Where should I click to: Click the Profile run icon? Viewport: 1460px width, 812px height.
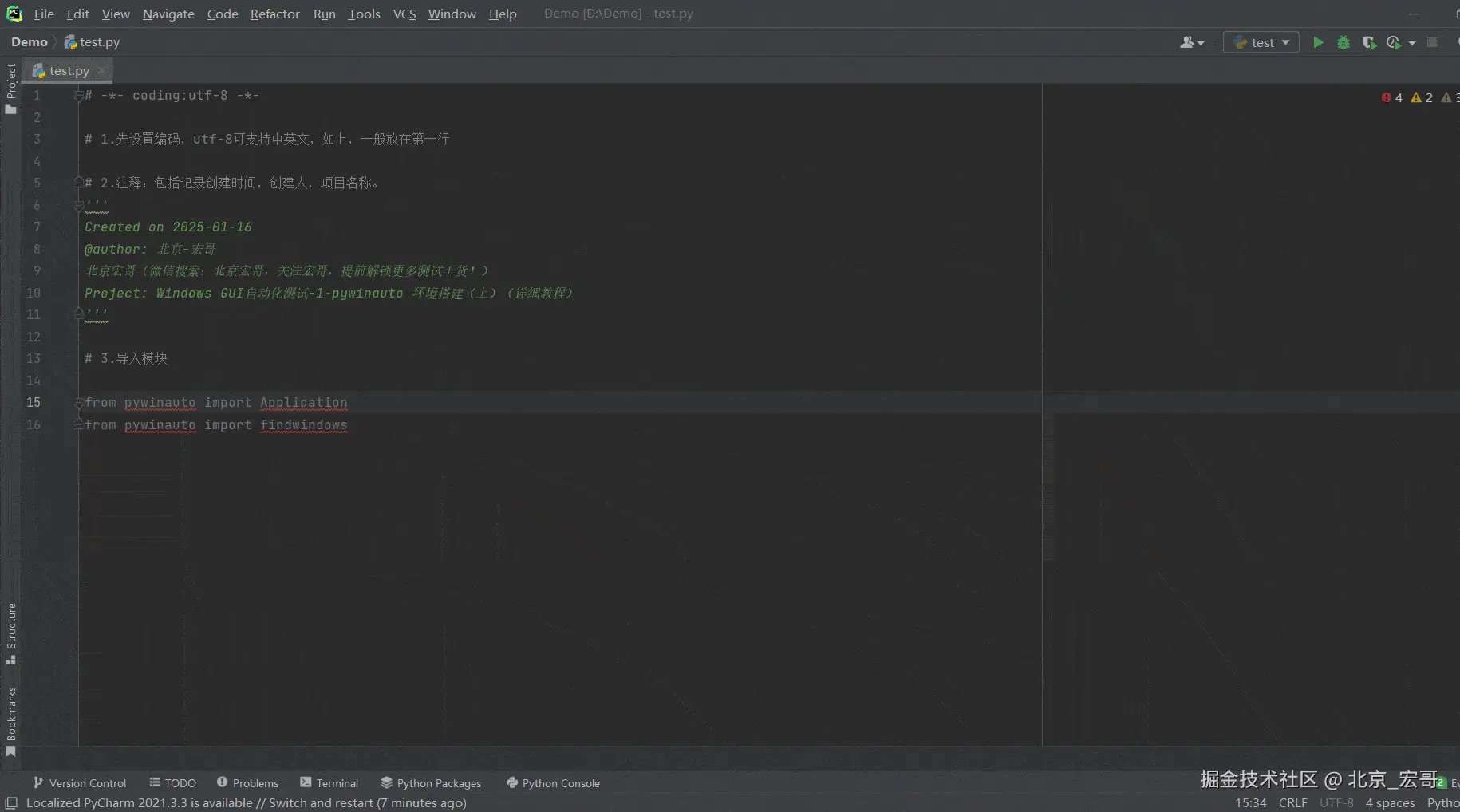[x=1394, y=42]
